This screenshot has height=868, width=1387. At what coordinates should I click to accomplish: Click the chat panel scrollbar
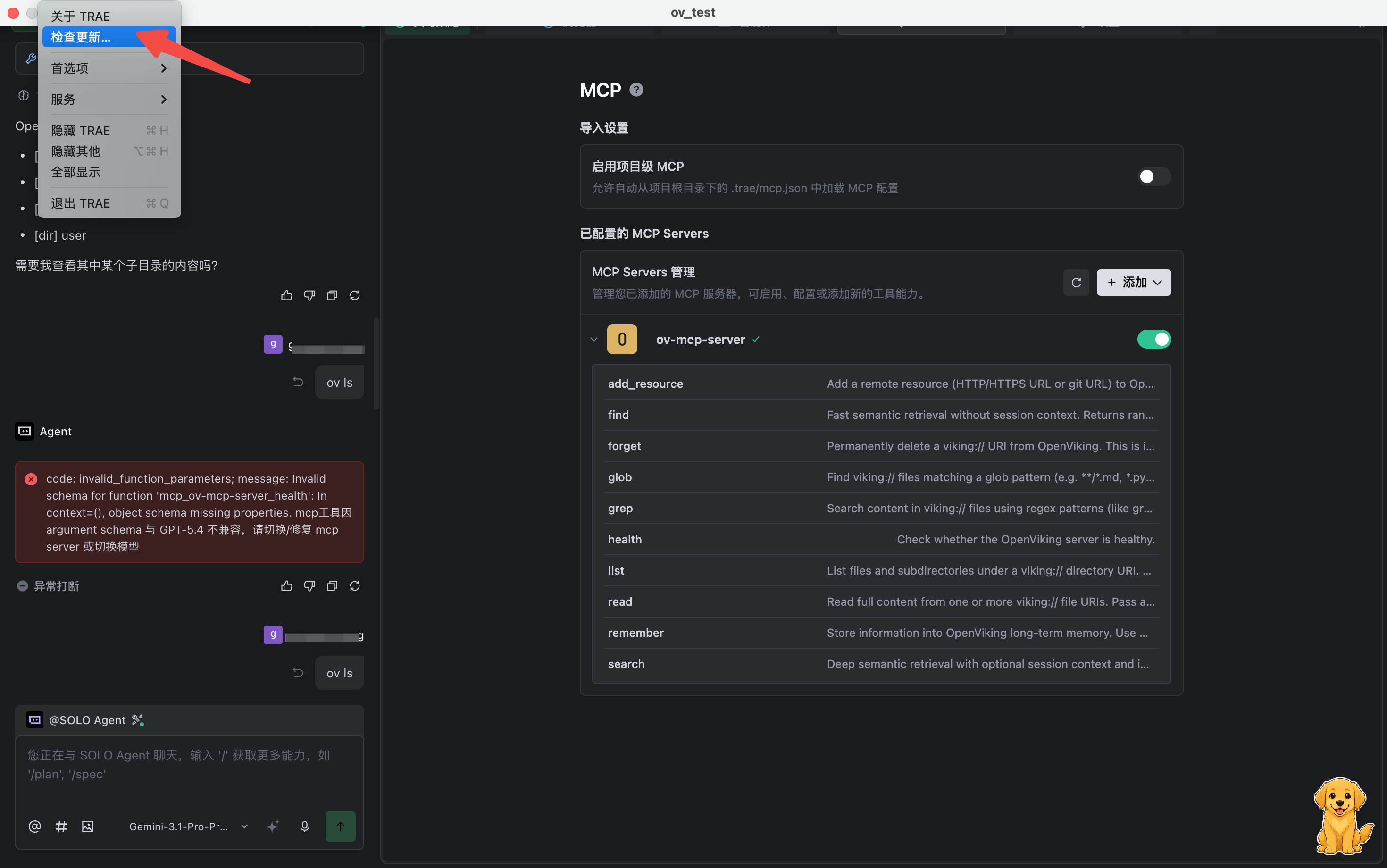[x=376, y=363]
